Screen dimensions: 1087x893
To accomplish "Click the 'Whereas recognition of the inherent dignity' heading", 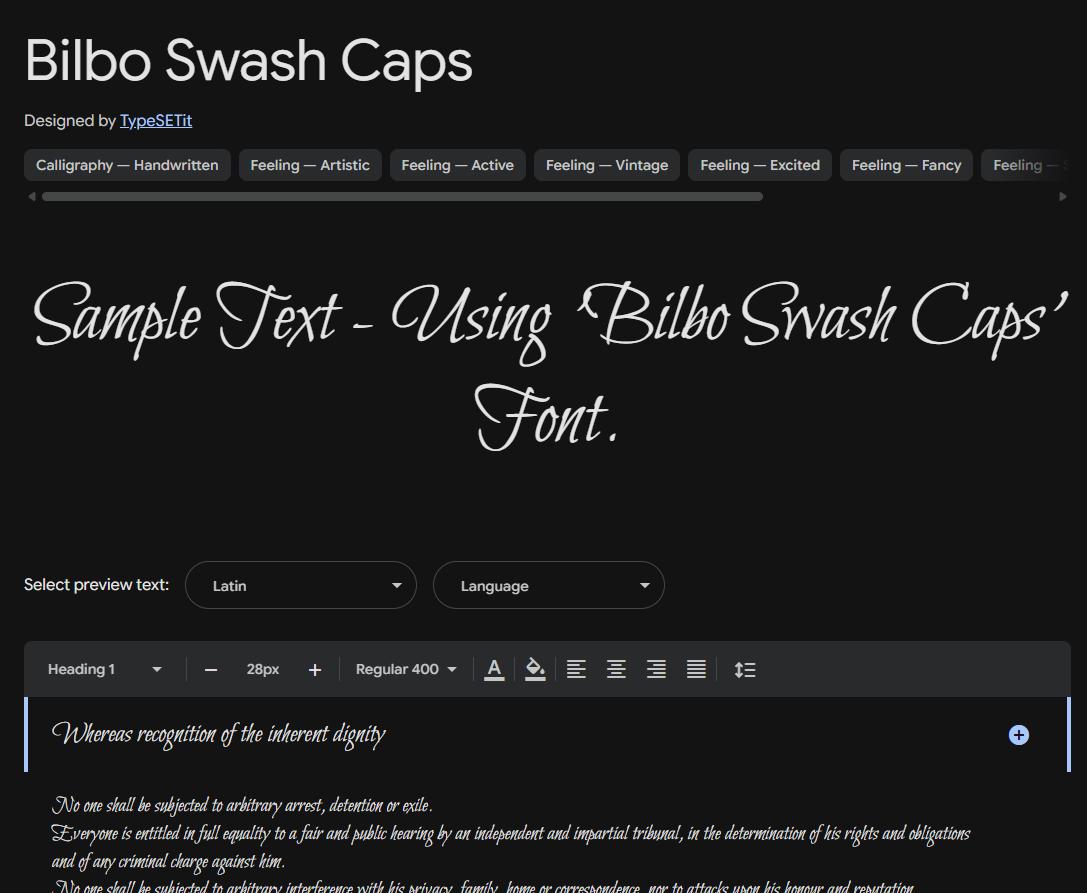I will click(218, 734).
